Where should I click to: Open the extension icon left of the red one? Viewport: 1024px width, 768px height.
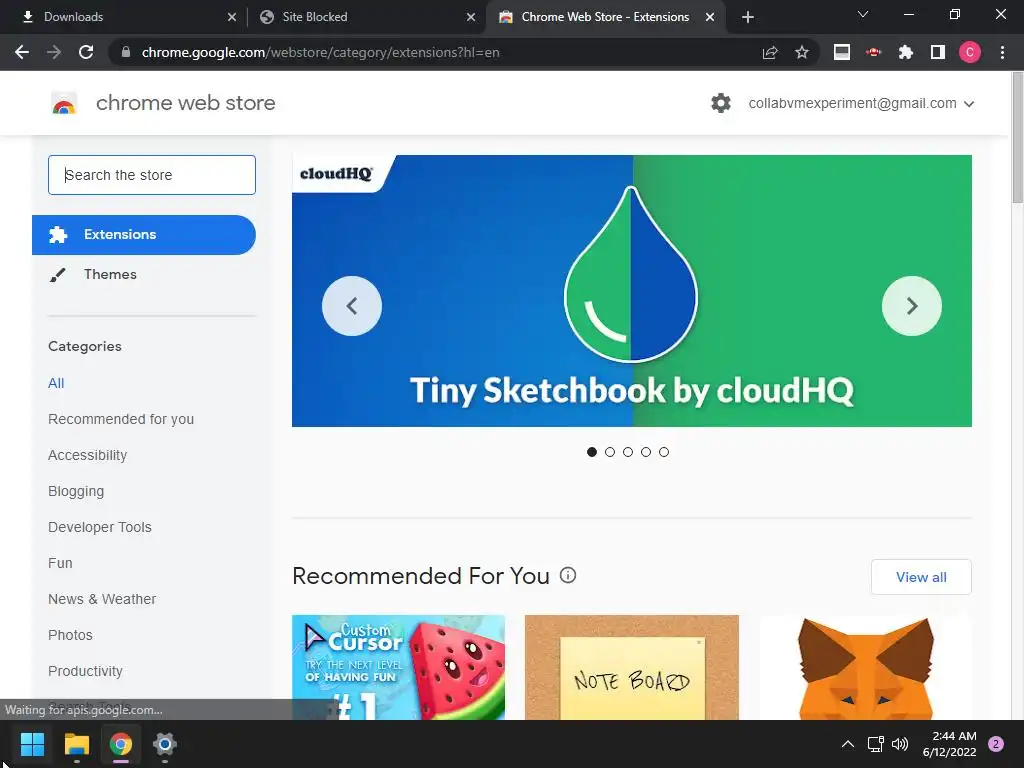(842, 52)
